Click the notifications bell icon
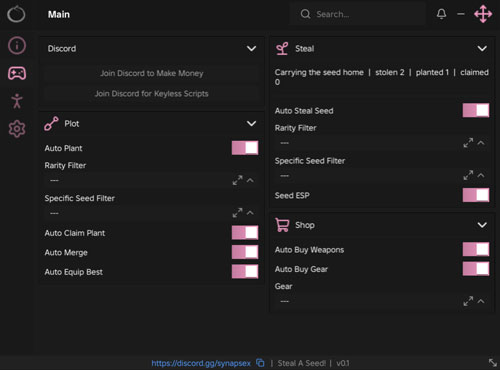 (441, 14)
